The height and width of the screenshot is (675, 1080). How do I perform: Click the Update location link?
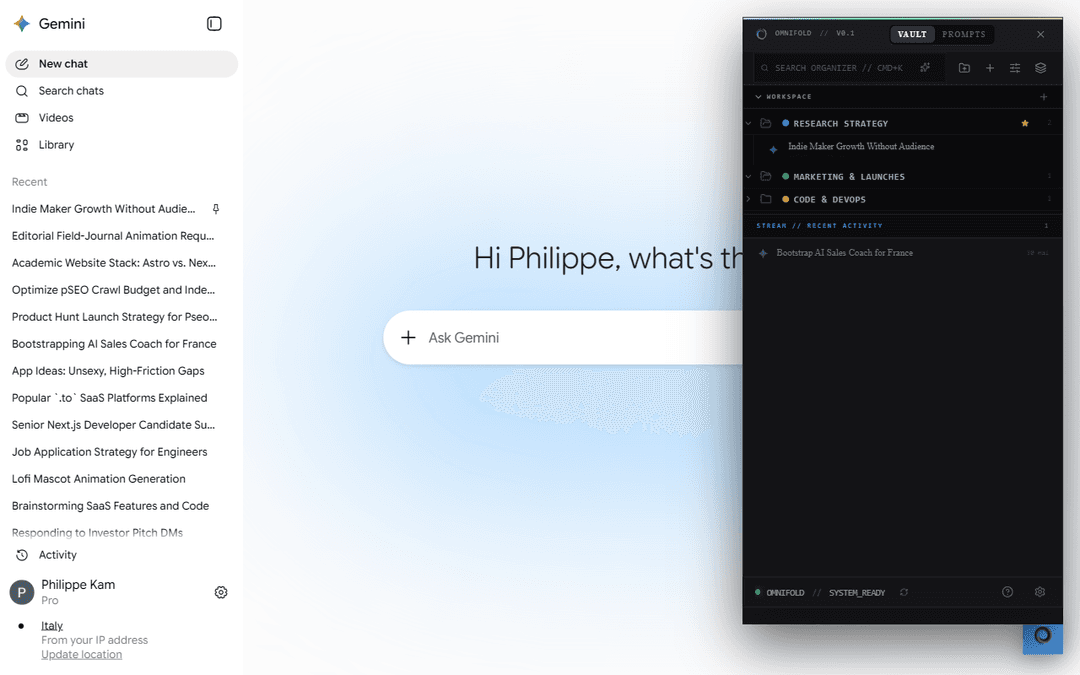click(x=81, y=654)
